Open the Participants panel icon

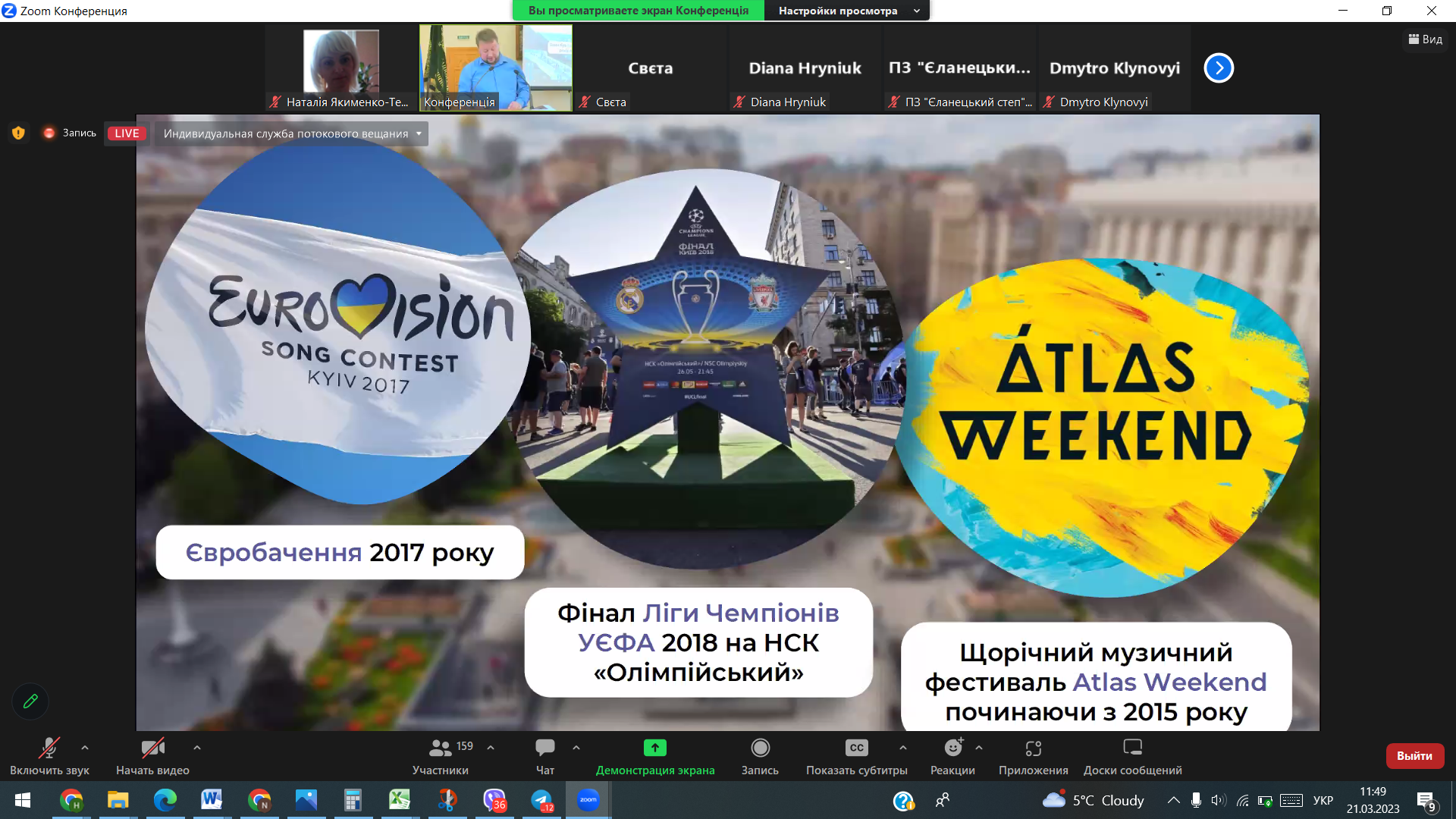click(x=440, y=748)
